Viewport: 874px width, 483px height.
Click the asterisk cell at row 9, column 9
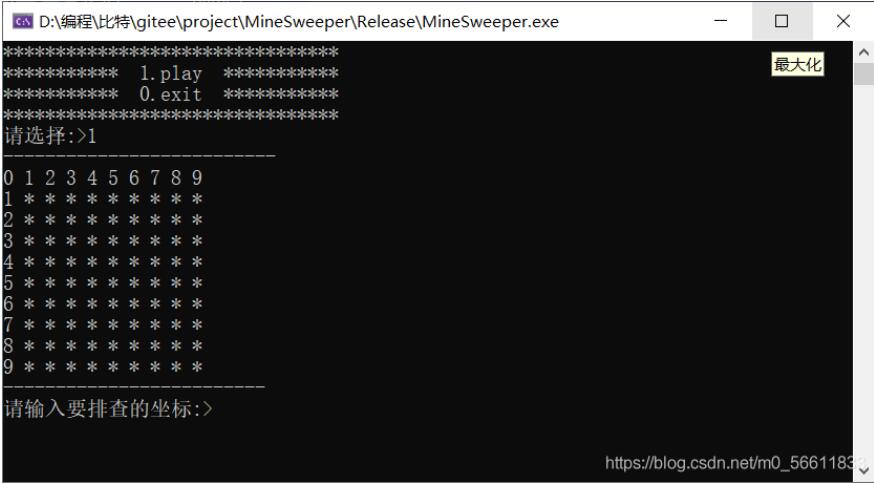197,367
